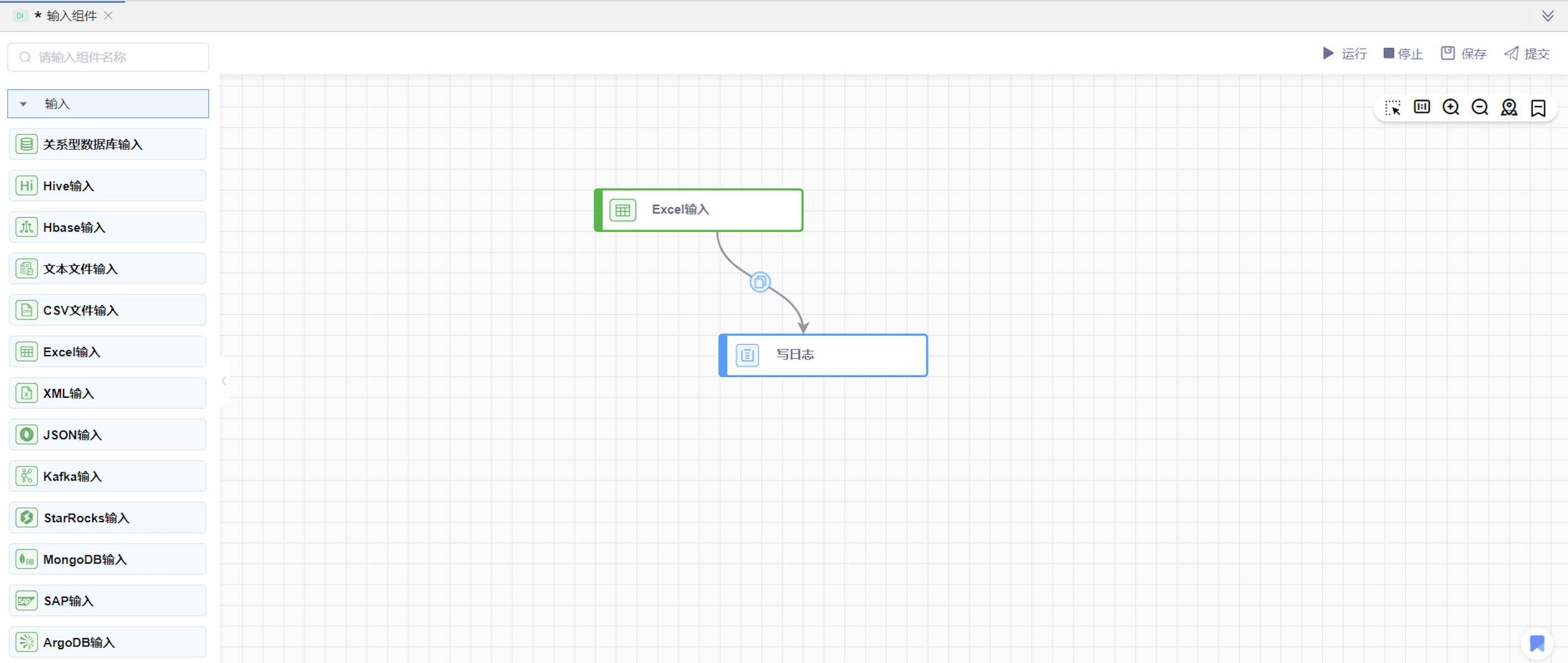The image size is (1568, 663).
Task: Save the workflow with 保存
Action: (x=1464, y=54)
